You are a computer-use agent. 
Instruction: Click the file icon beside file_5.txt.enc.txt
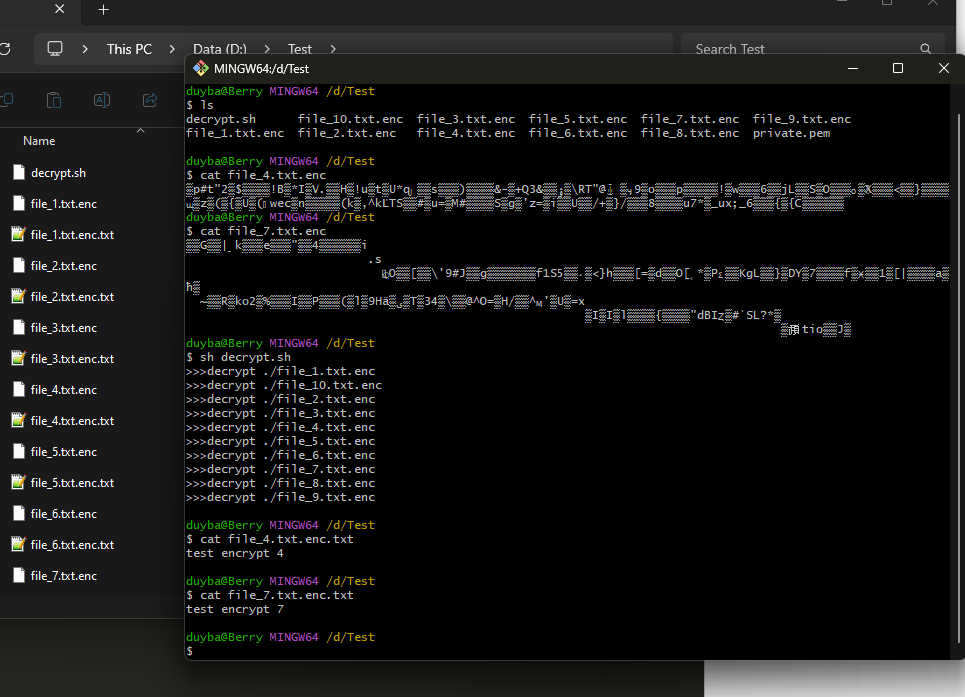(x=19, y=482)
